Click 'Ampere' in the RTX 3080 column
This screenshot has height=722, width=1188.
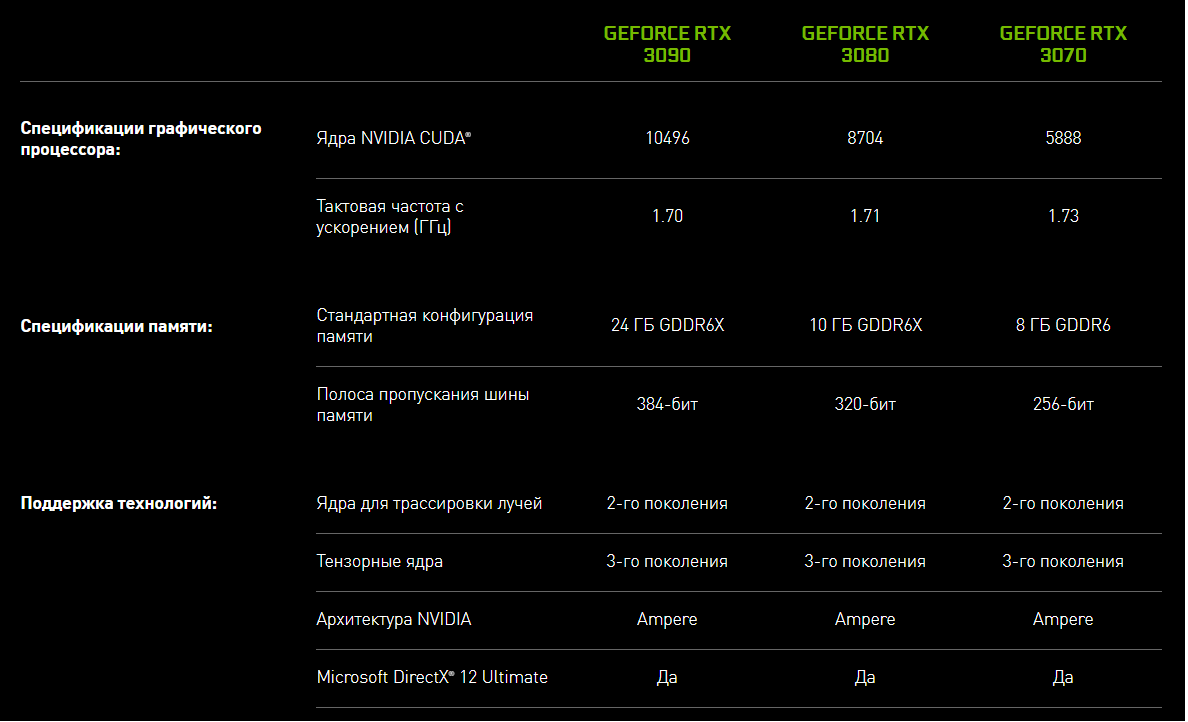click(865, 620)
